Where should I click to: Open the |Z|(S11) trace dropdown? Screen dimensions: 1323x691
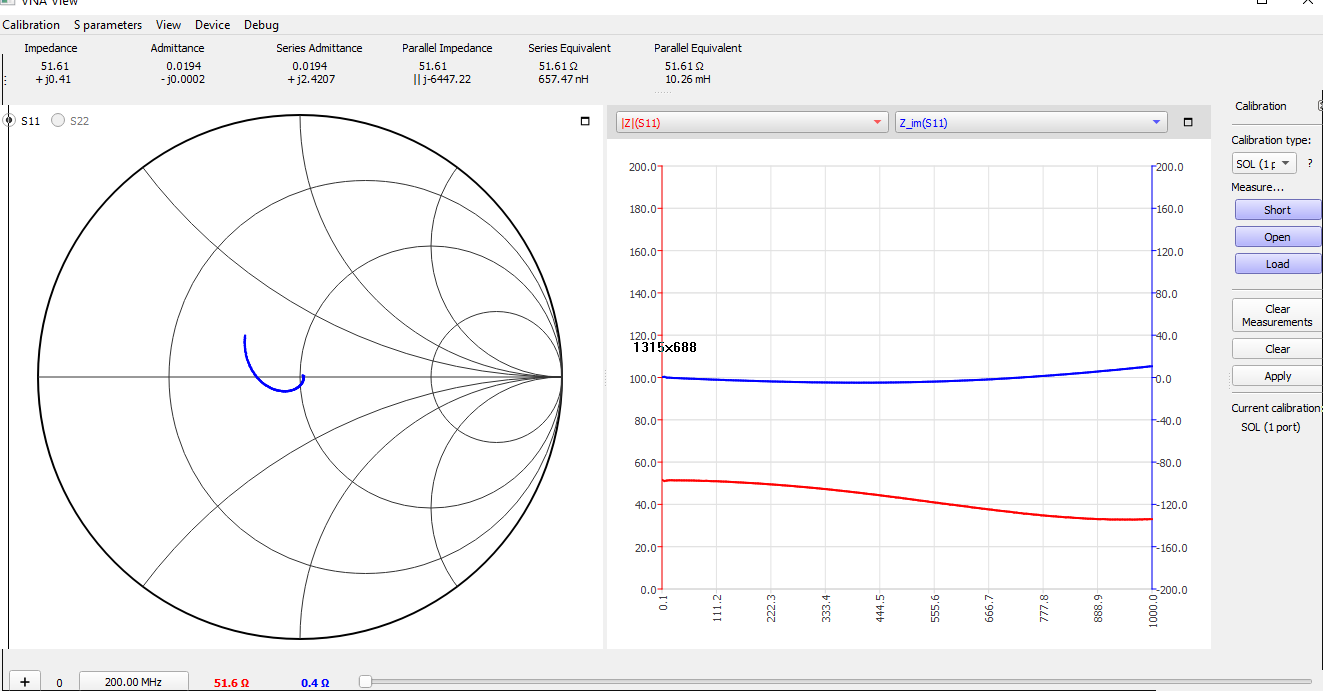tap(752, 123)
